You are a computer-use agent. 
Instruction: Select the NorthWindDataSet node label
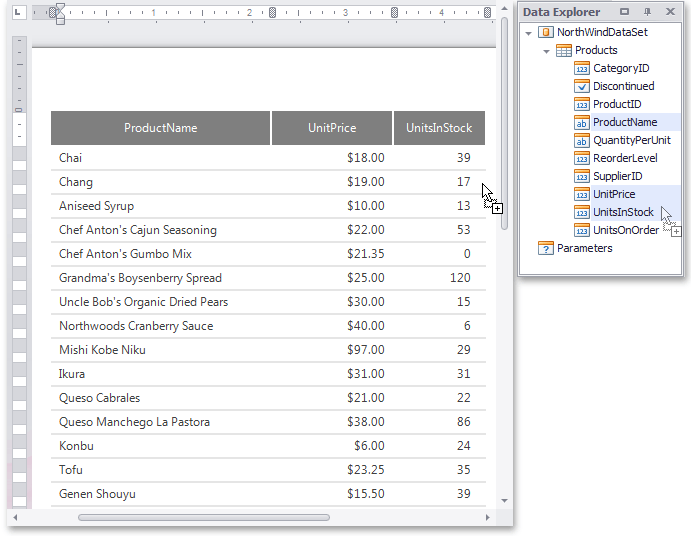(x=602, y=32)
